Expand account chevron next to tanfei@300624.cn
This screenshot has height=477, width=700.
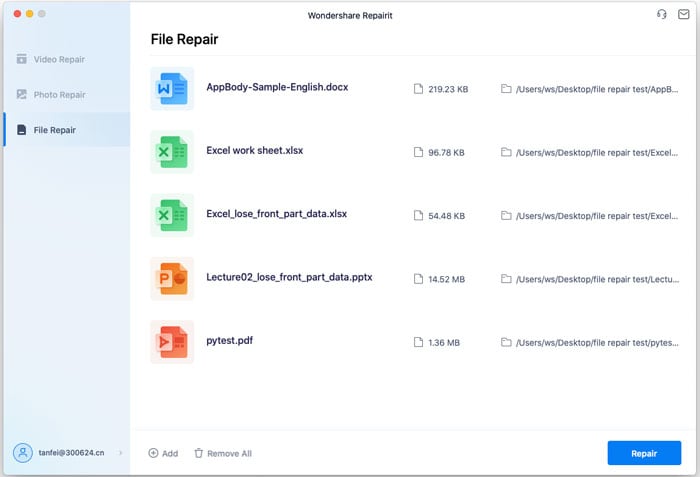121,453
